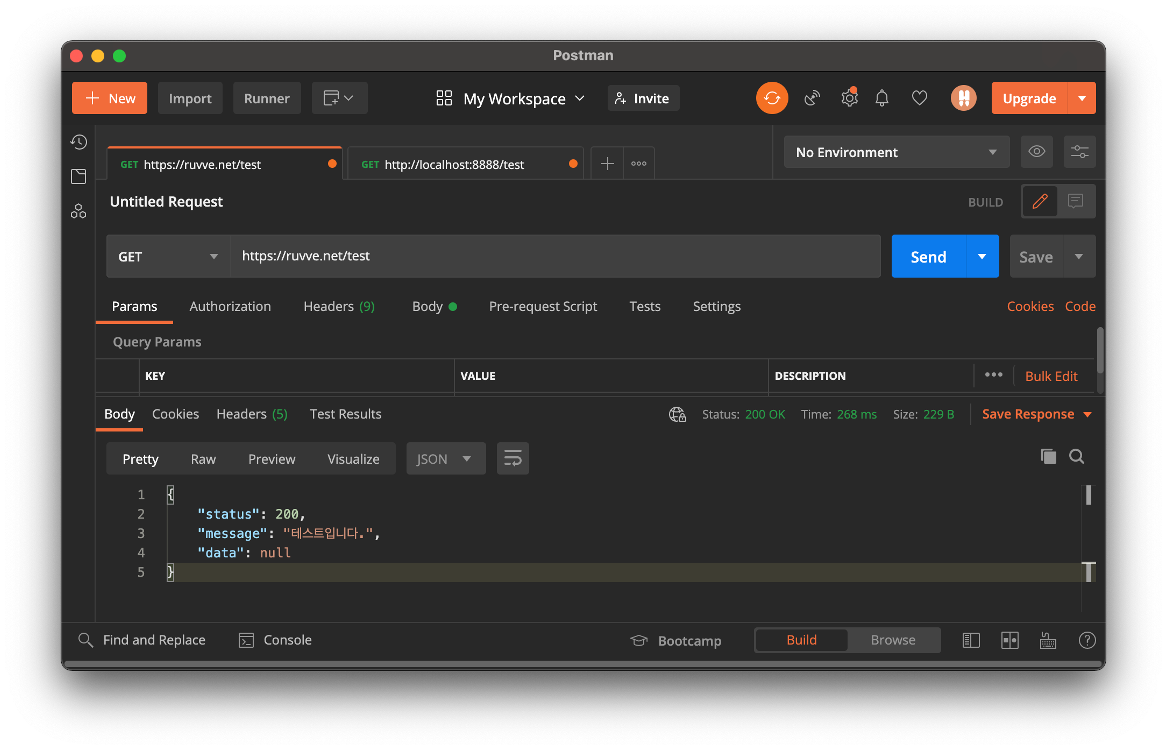
Task: Expand the Send button arrow options
Action: coord(982,256)
